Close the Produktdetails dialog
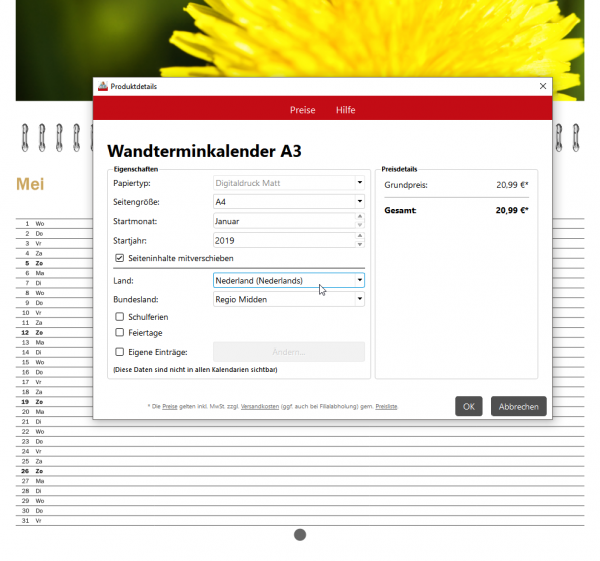600x561 pixels. point(543,86)
